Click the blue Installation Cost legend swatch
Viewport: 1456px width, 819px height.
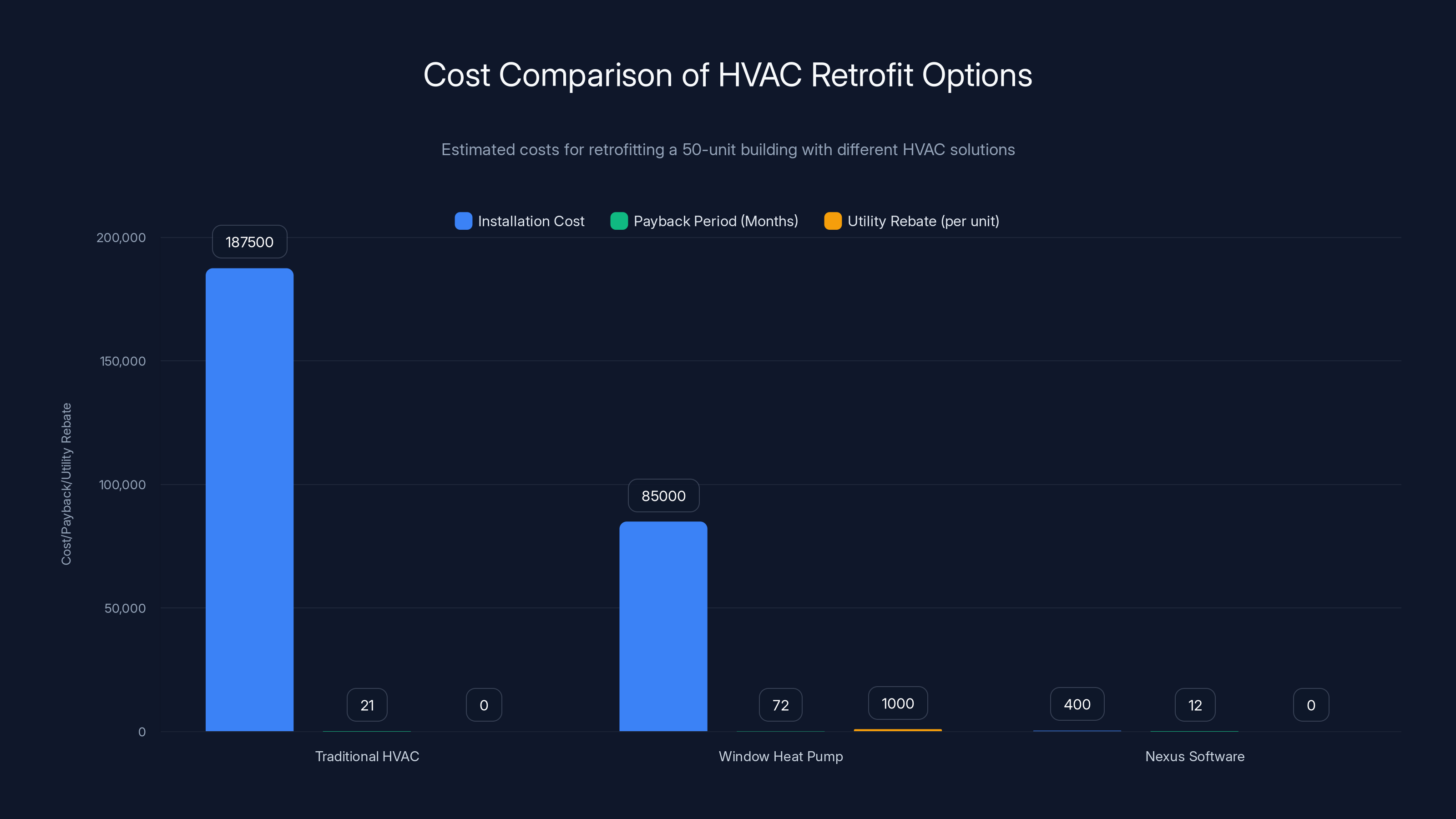[x=463, y=221]
